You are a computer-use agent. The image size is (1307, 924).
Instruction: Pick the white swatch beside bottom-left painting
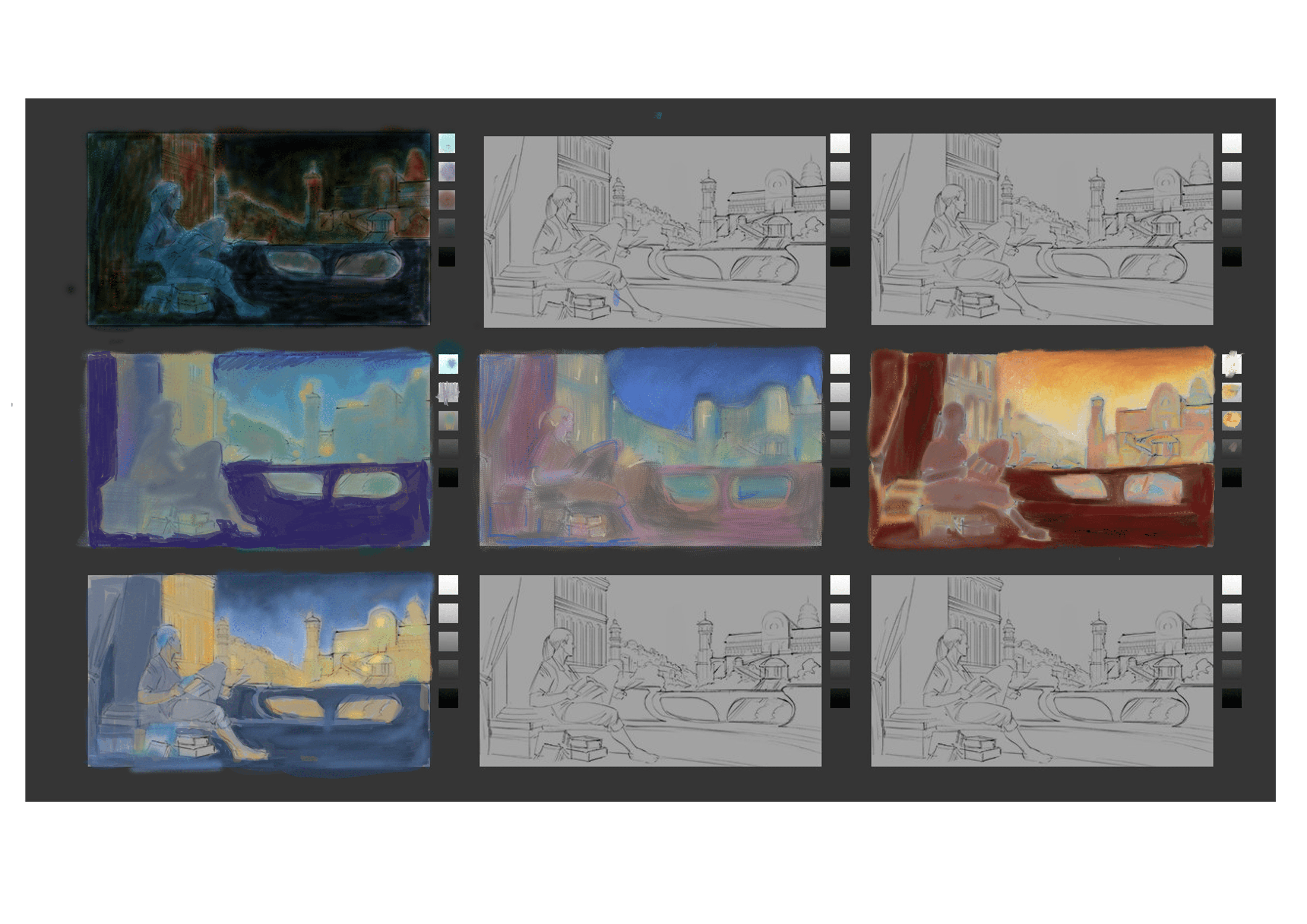coord(448,585)
